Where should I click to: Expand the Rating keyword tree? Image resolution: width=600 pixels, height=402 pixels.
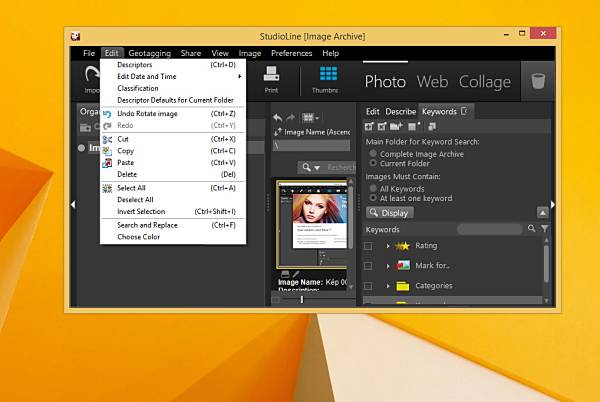[387, 246]
